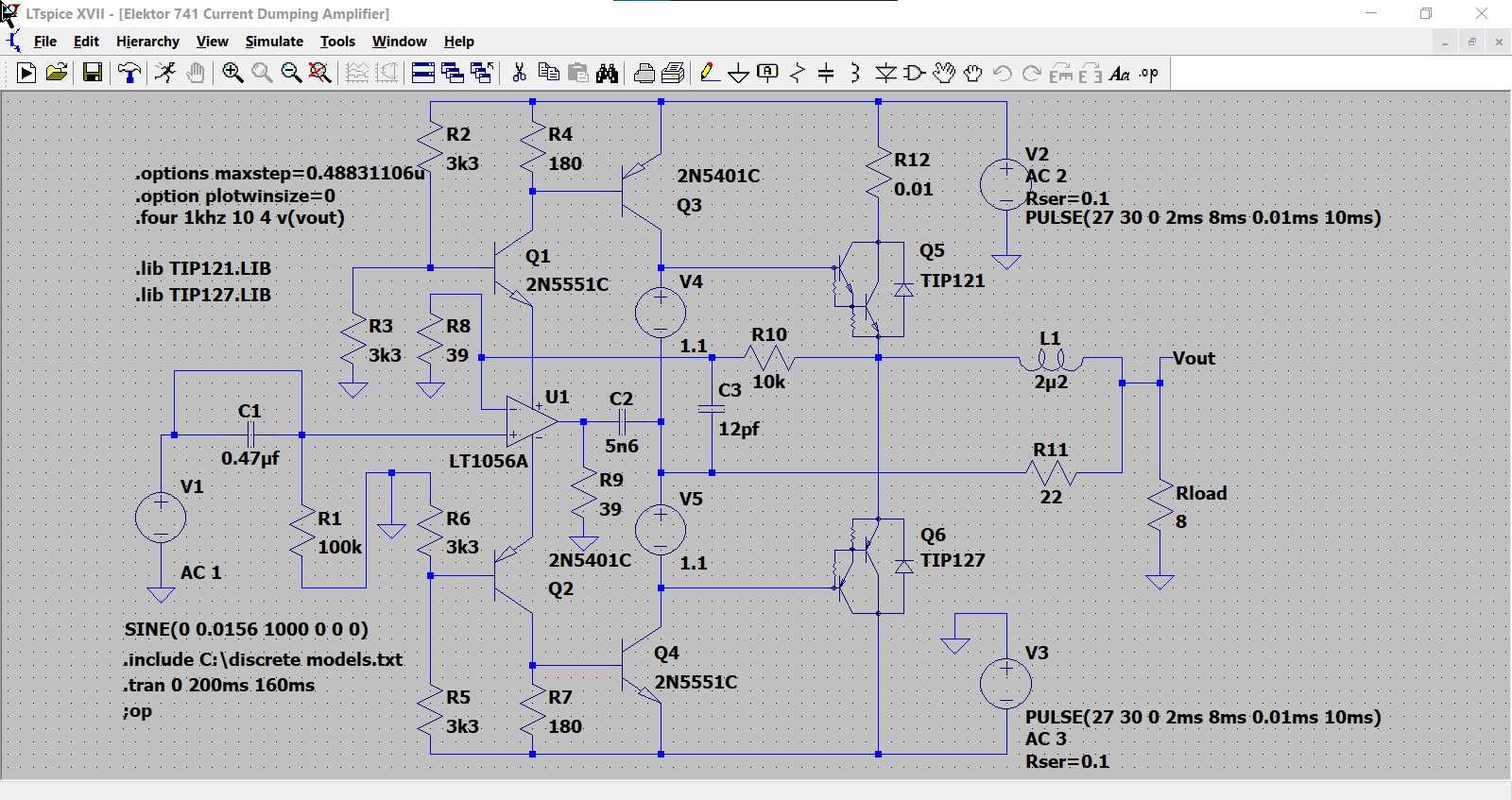Click the Rload resistor label
Image resolution: width=1512 pixels, height=800 pixels.
(x=1201, y=493)
